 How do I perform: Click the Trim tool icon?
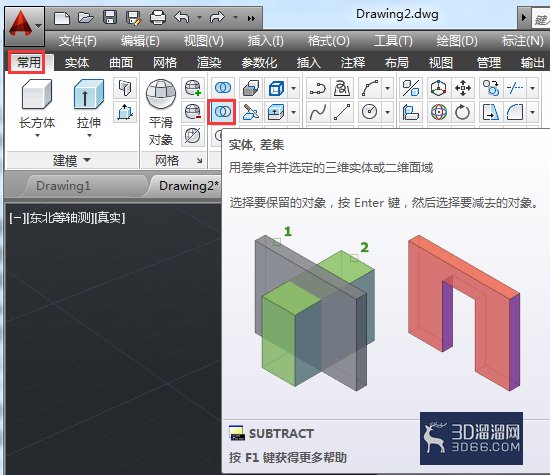tap(515, 88)
